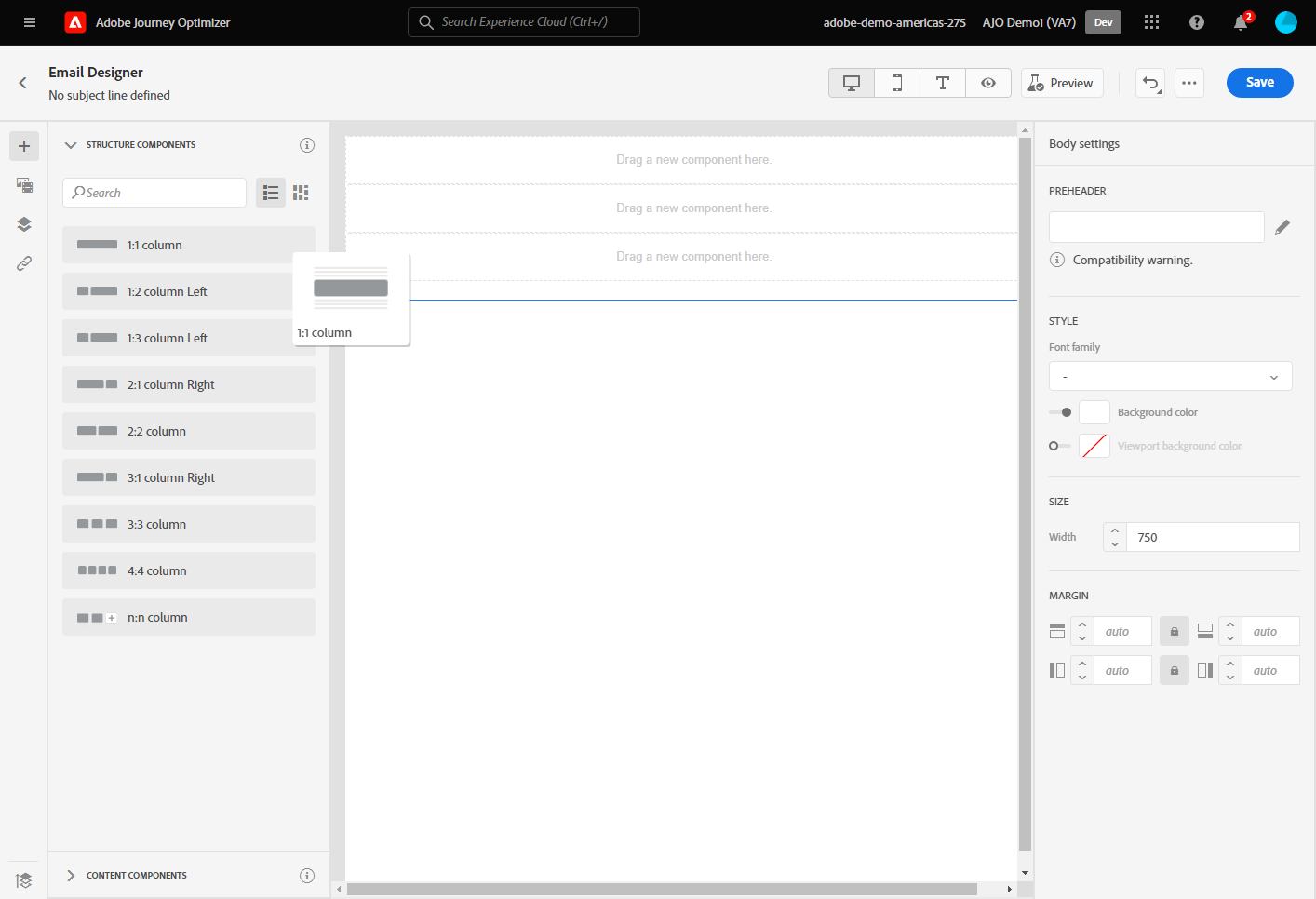Click the undo arrow button

1150,83
